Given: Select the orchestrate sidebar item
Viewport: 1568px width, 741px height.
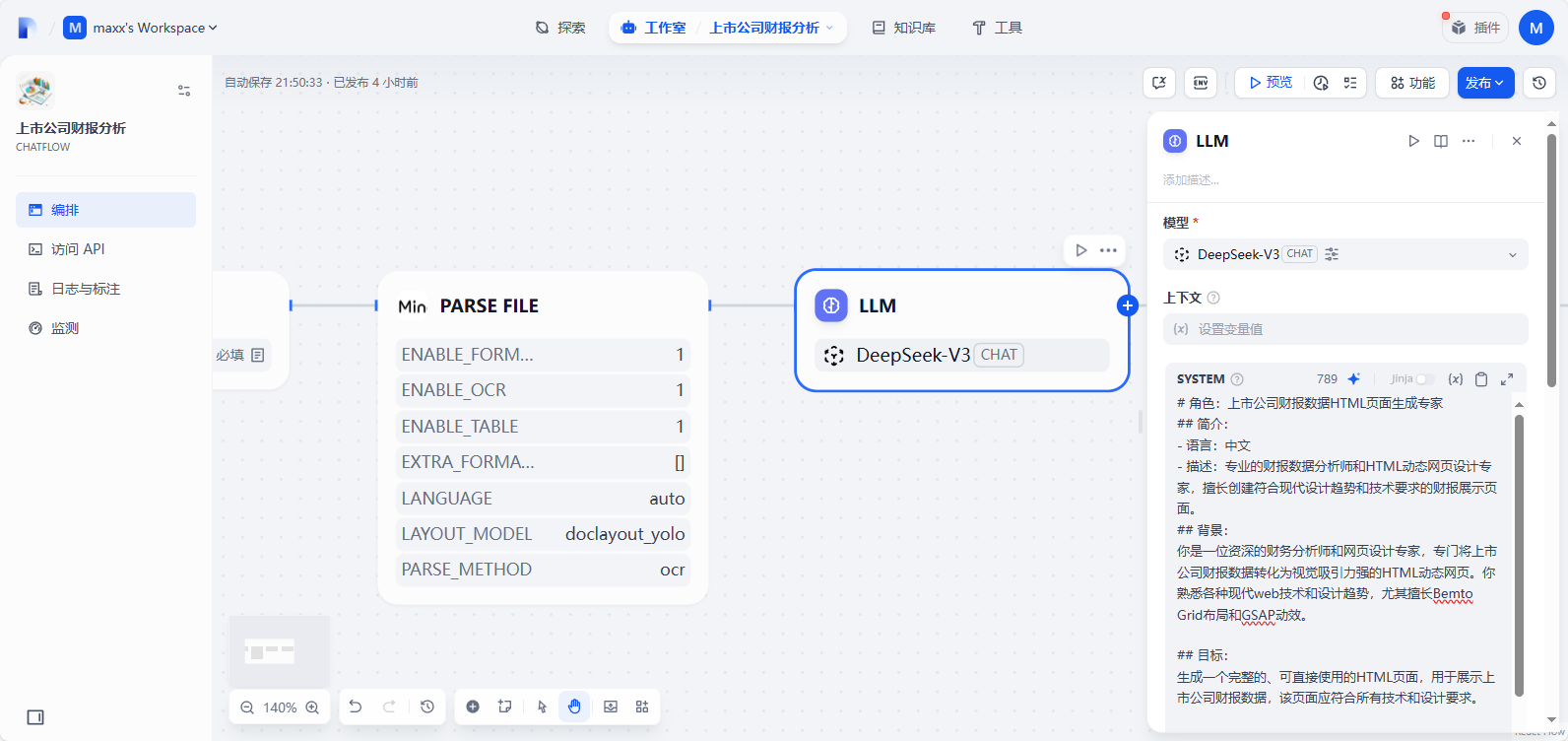Looking at the screenshot, I should tap(105, 210).
